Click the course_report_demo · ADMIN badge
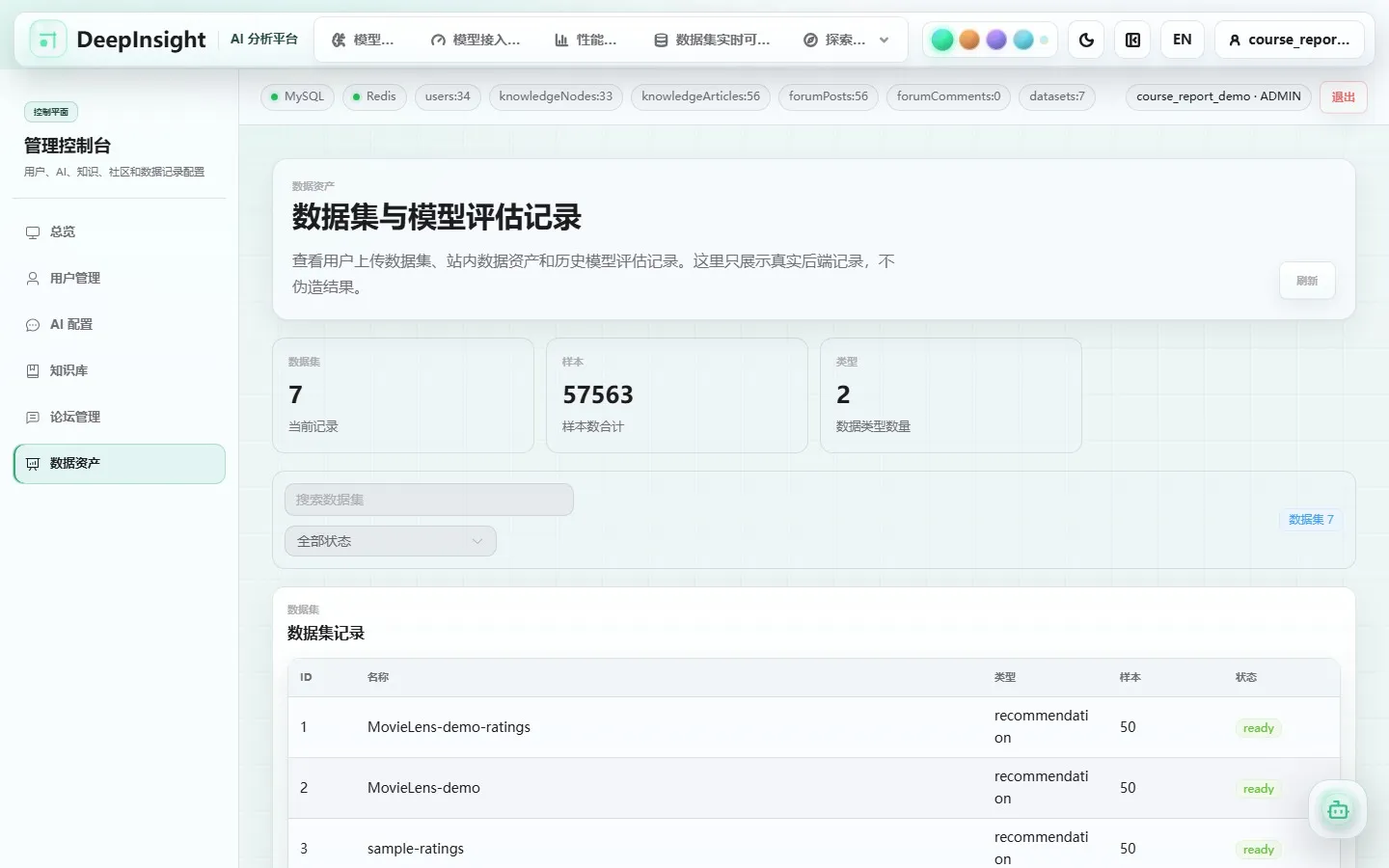 click(x=1218, y=96)
